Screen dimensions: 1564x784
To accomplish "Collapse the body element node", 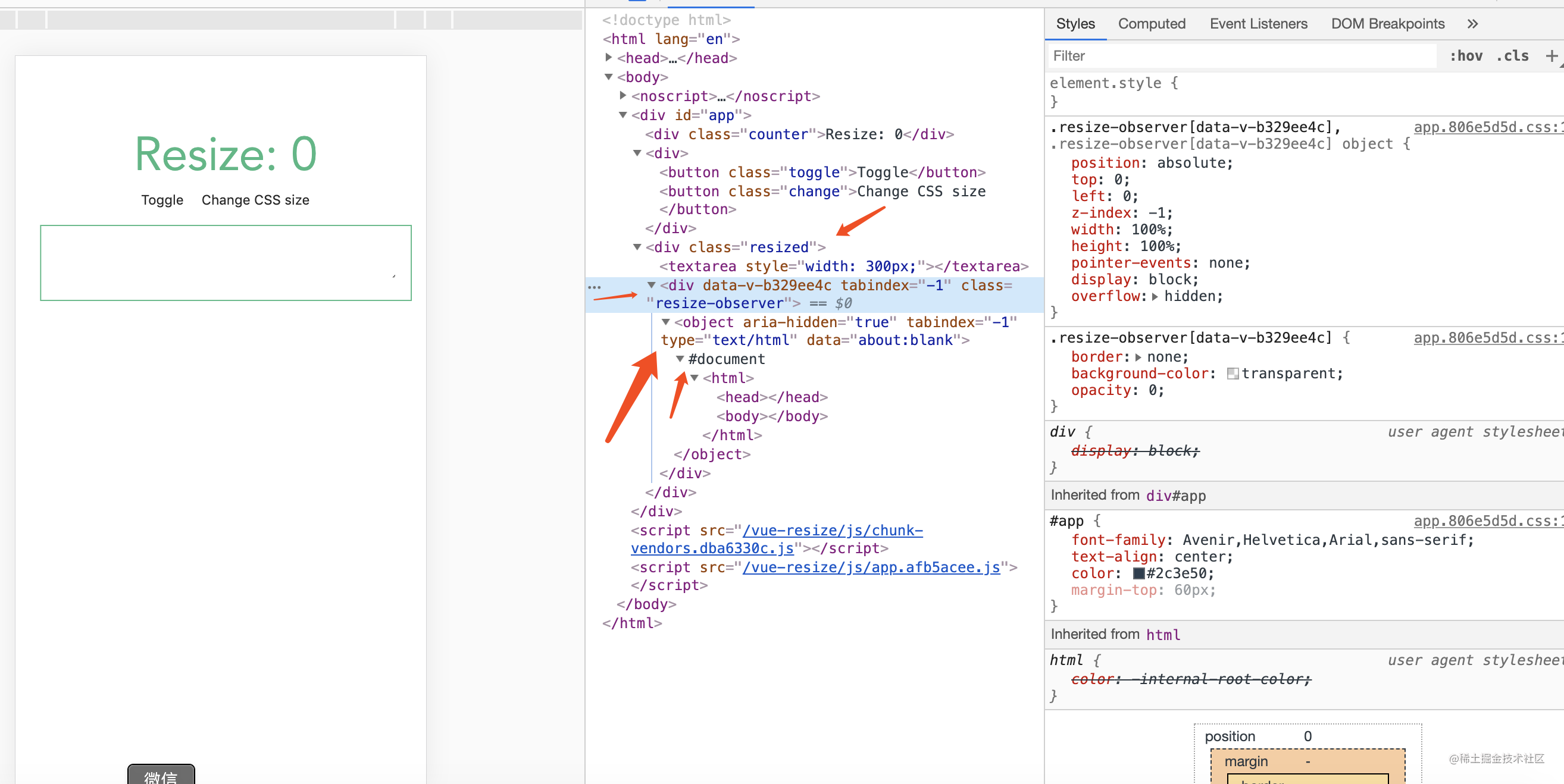I will pyautogui.click(x=609, y=77).
